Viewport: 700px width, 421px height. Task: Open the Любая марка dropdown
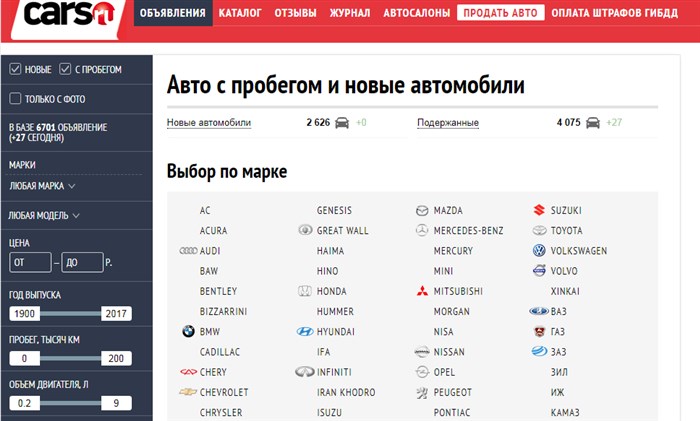[x=42, y=186]
